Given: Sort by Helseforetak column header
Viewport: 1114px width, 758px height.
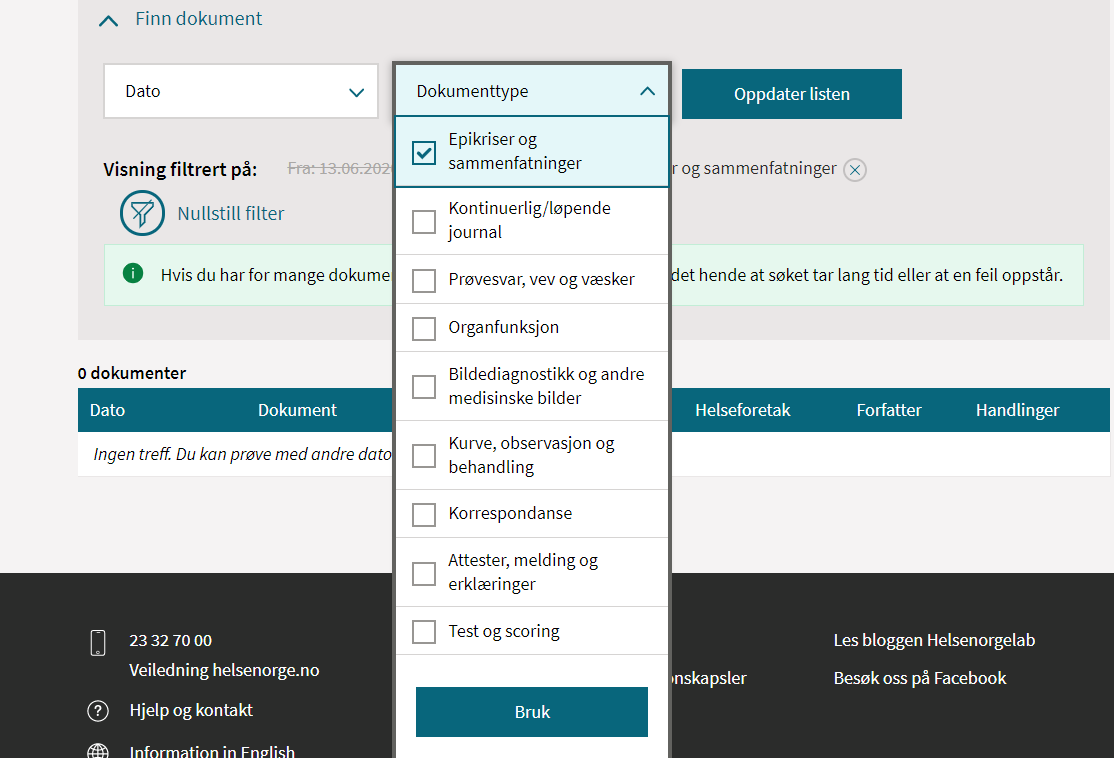Looking at the screenshot, I should pos(742,410).
